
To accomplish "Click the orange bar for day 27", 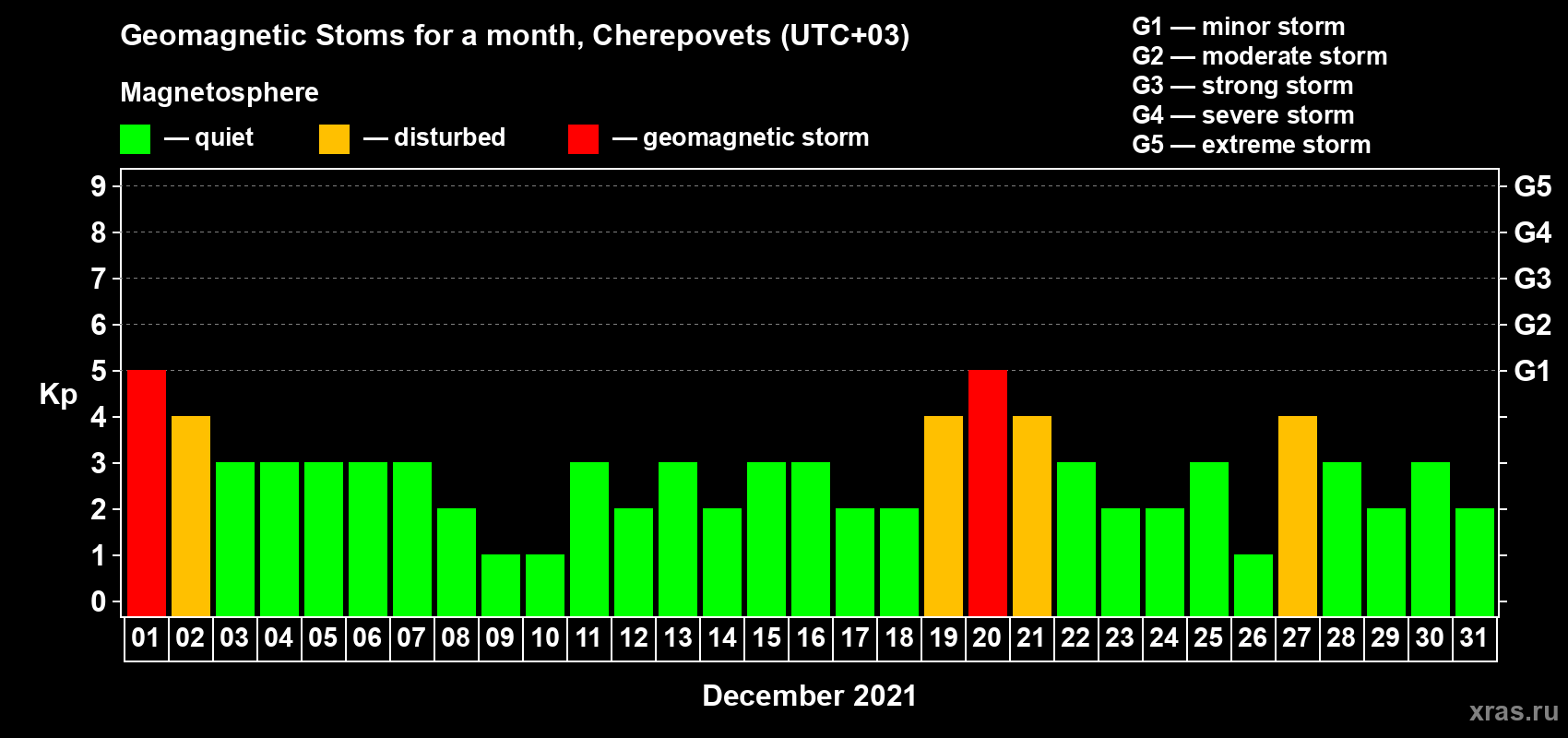I will click(x=1298, y=517).
